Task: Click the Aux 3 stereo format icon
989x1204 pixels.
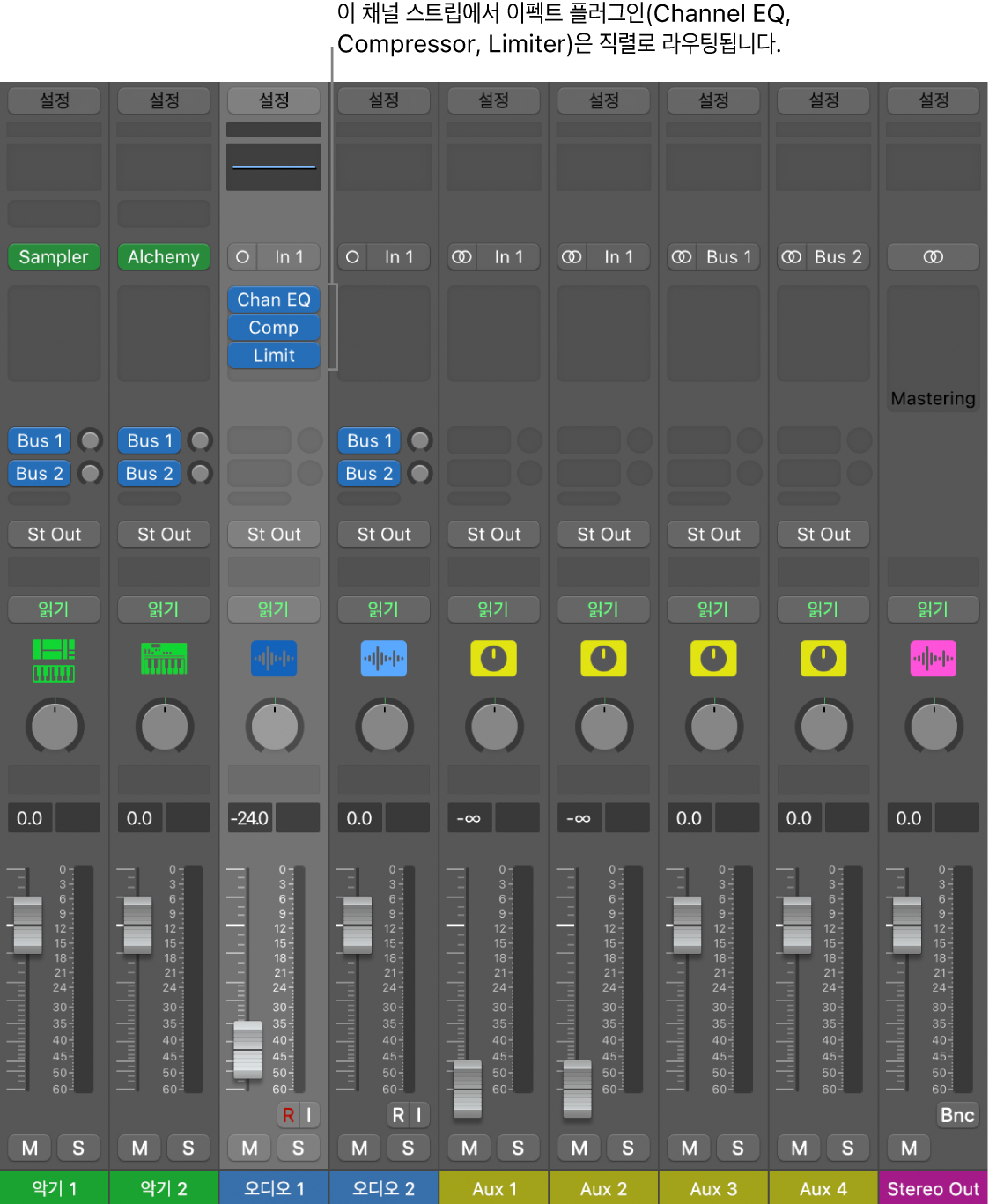Action: [x=682, y=257]
